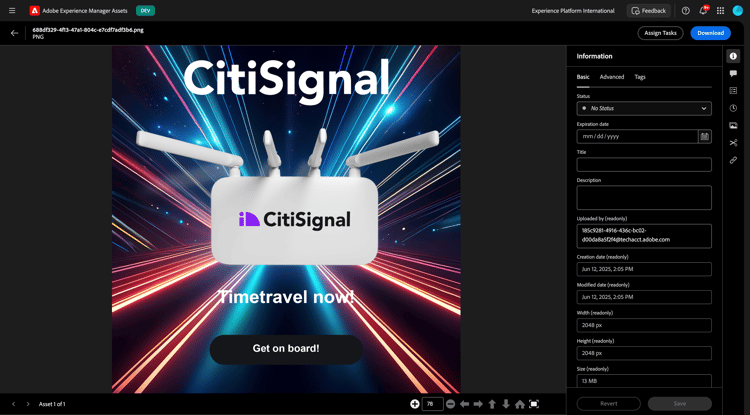The image size is (750, 415).
Task: Click the asset filename in header
Action: point(88,30)
